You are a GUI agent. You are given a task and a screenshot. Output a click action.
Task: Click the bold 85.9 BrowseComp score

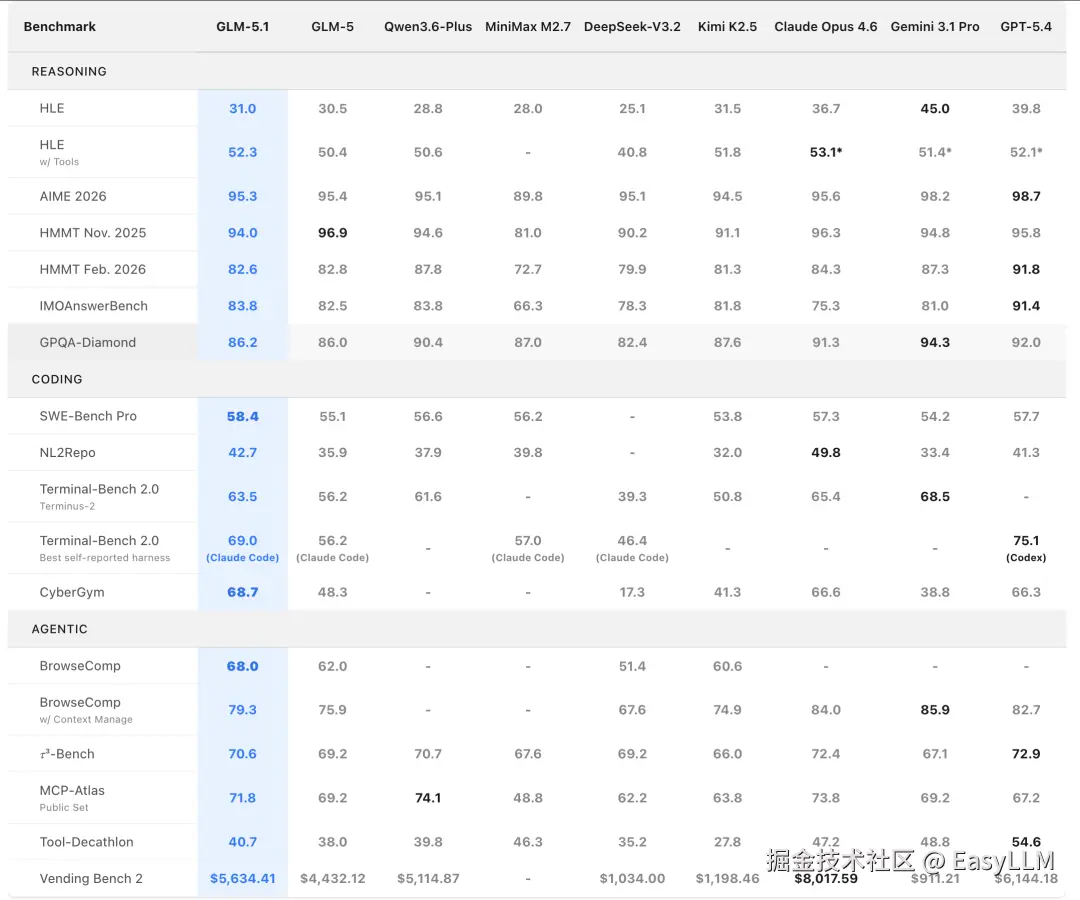[x=935, y=710]
